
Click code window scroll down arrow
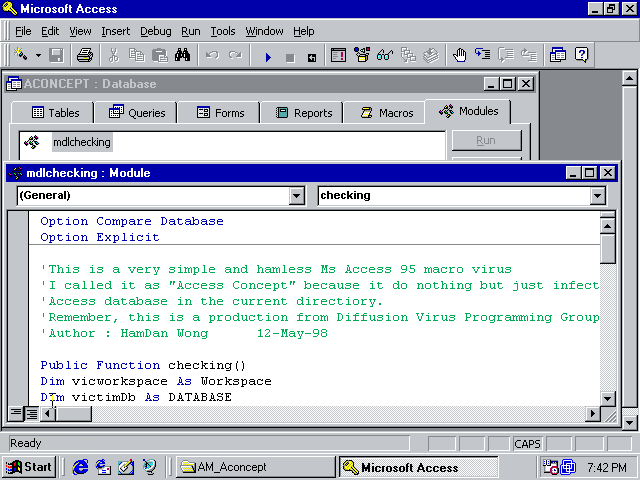point(608,398)
